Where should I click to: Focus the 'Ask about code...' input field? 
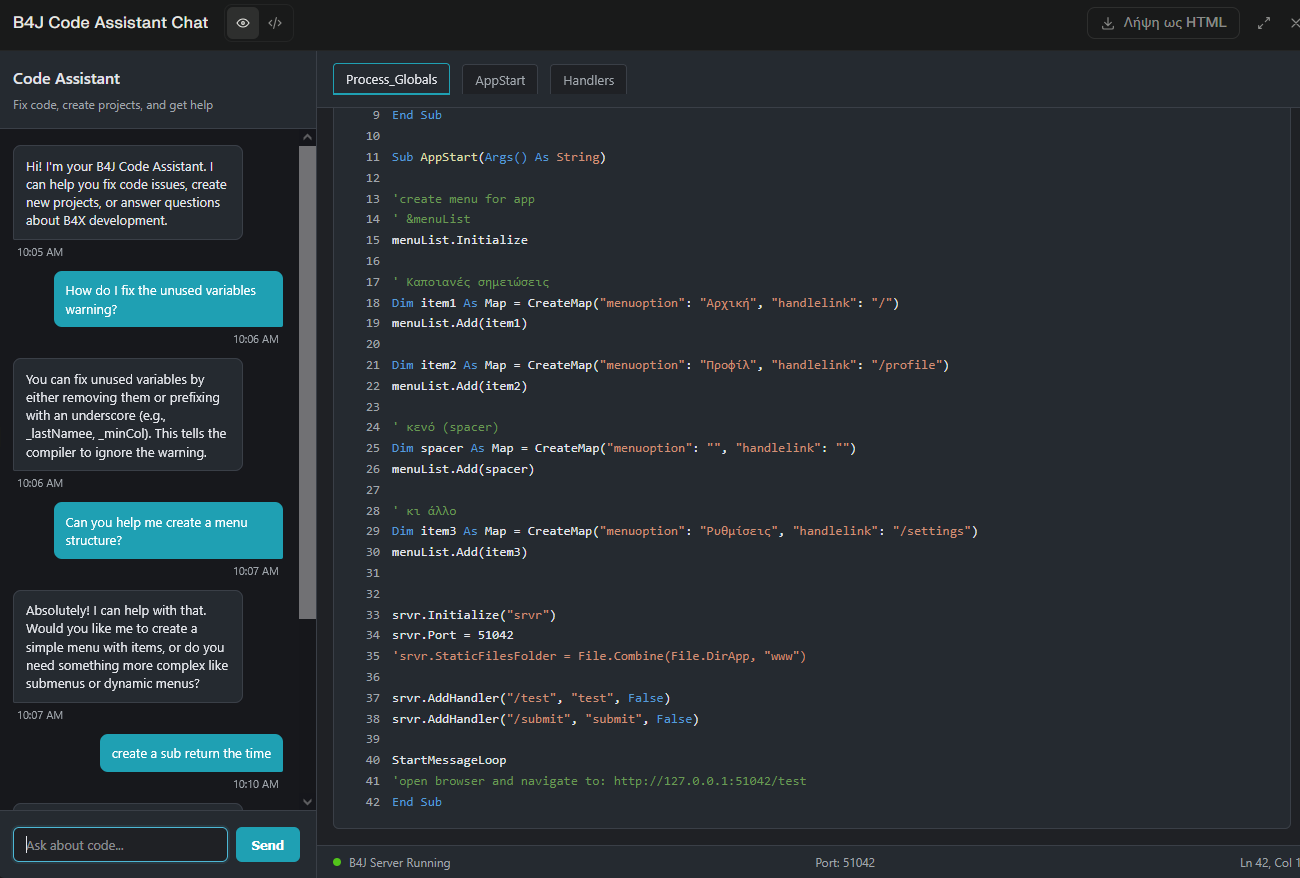pos(120,845)
